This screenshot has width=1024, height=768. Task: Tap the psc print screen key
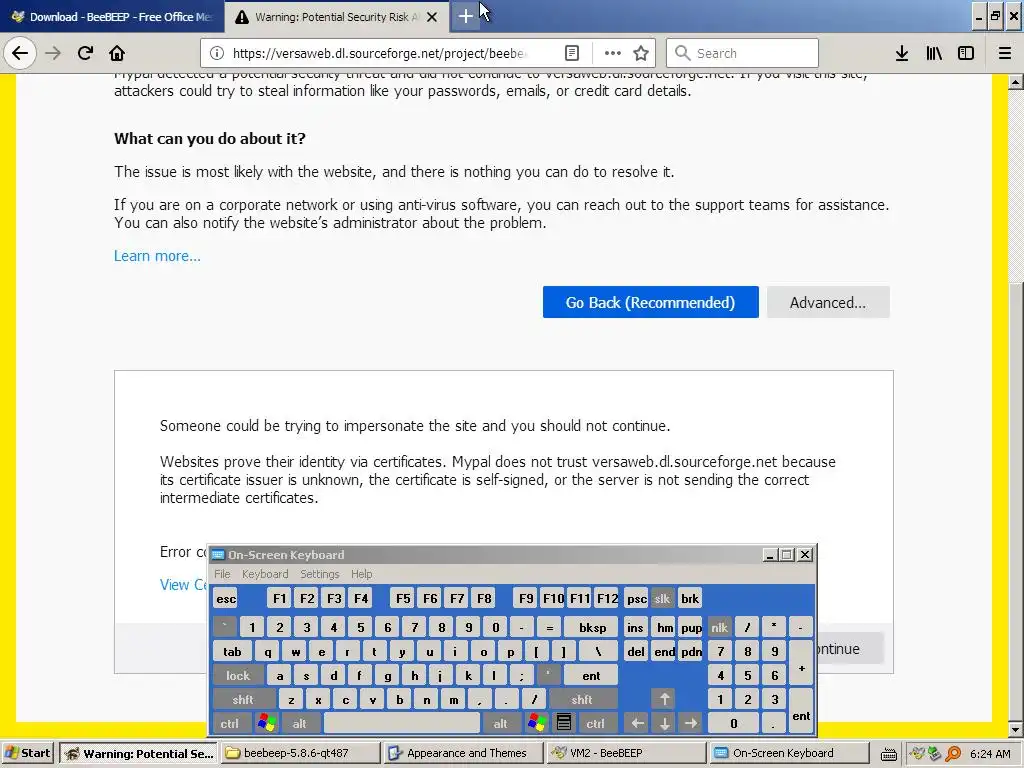(x=636, y=599)
